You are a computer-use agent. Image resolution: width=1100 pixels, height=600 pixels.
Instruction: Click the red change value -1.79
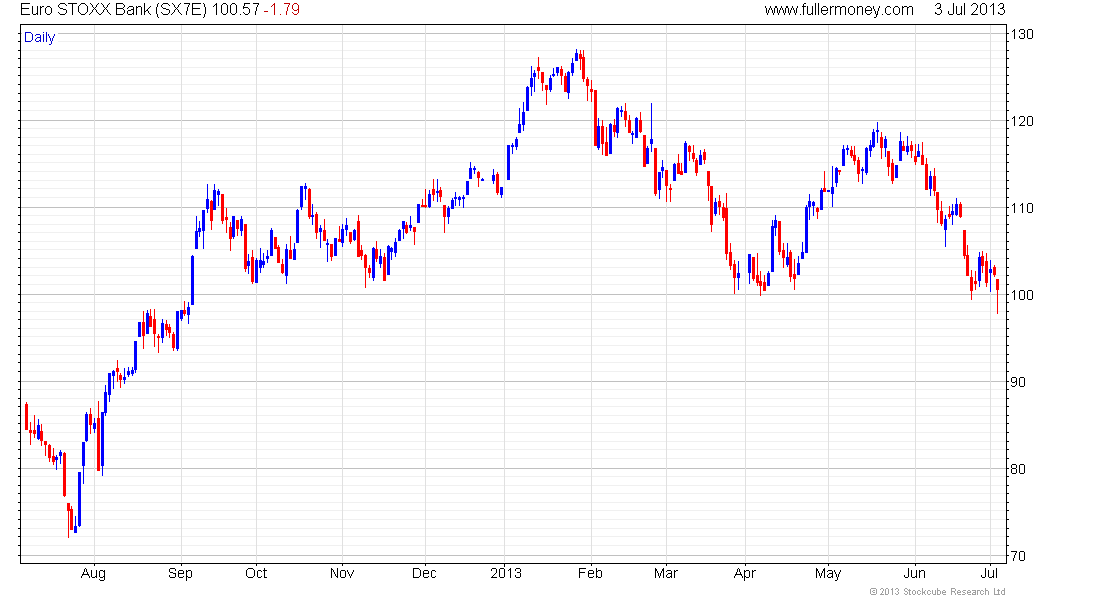[x=282, y=10]
